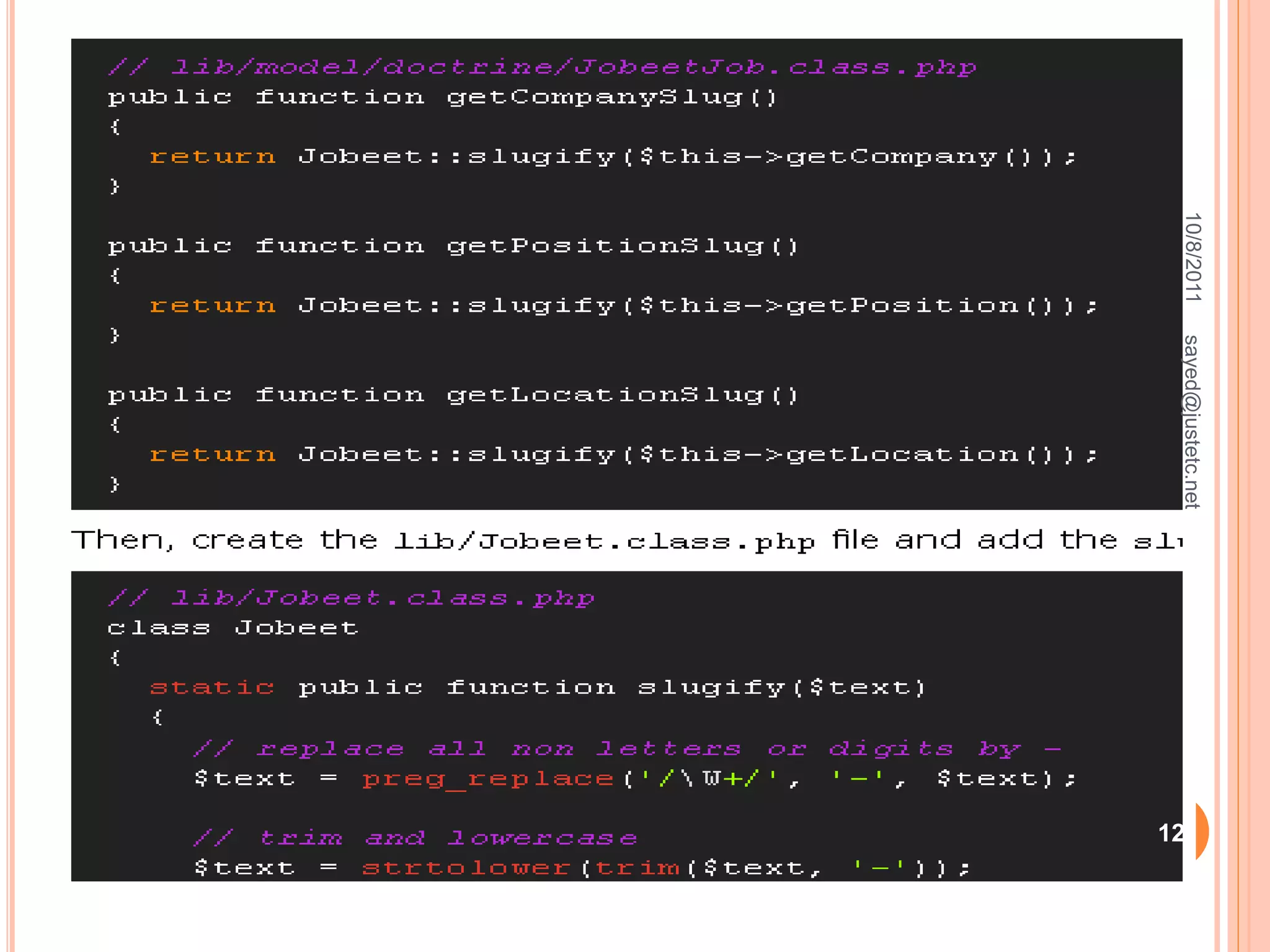Click the first orange return keyword
The width and height of the screenshot is (1270, 952).
213,157
